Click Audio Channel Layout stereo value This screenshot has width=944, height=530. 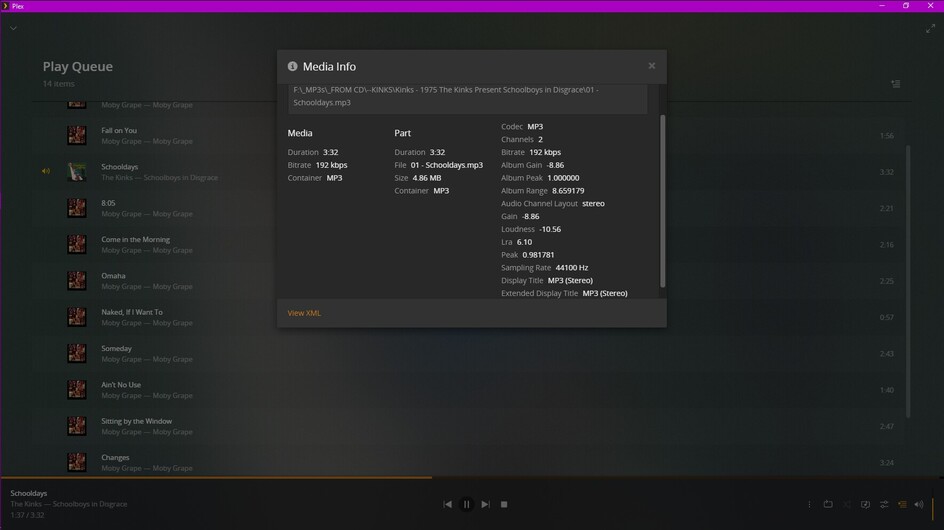(x=594, y=204)
